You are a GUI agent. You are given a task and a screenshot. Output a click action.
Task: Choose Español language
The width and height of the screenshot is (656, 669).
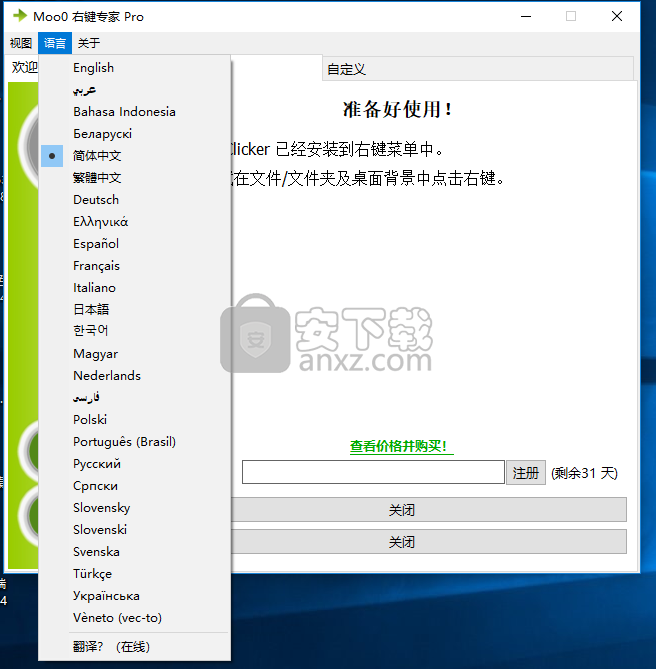135,244
